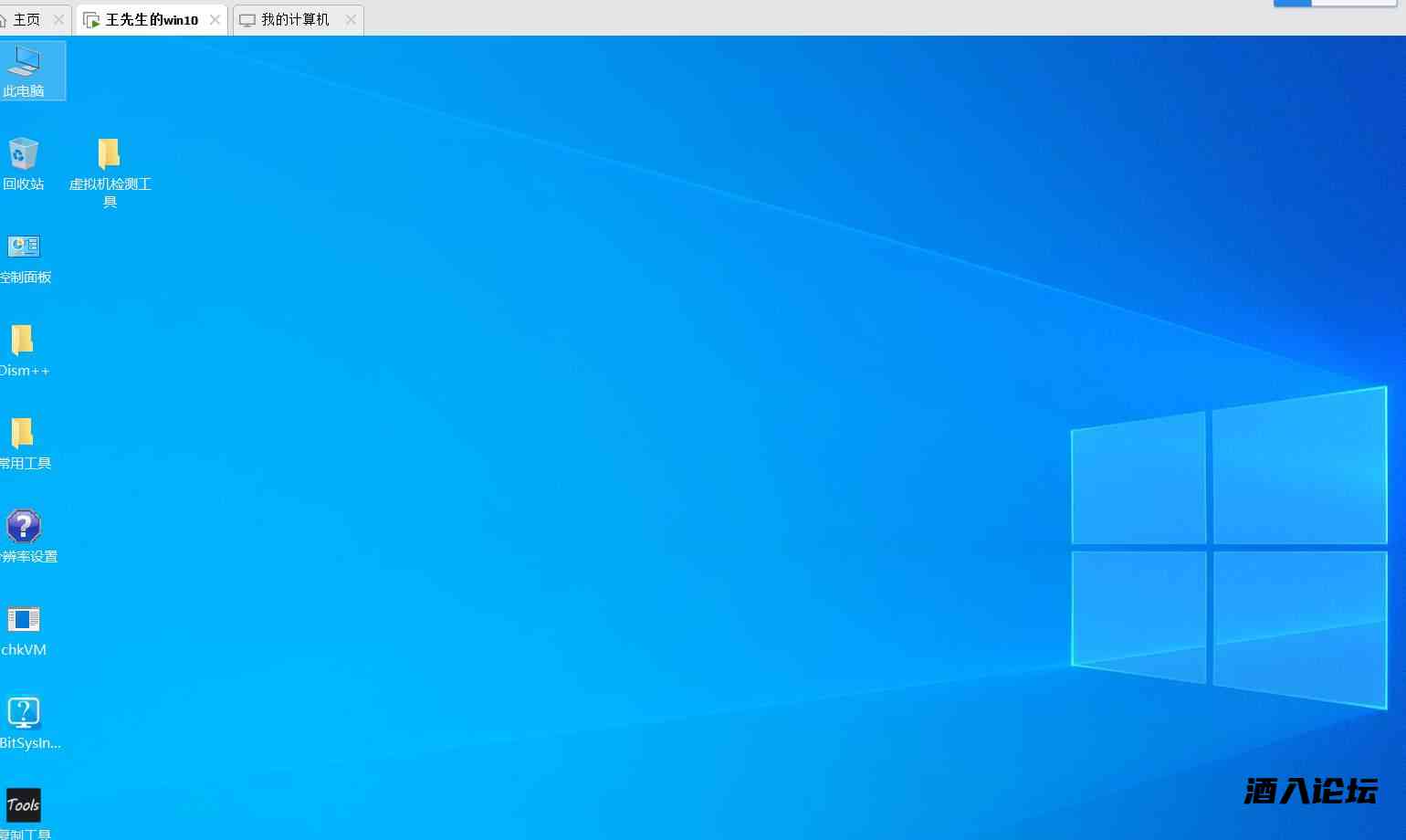This screenshot has width=1406, height=840.
Task: Click the 虚拟机检测工具 label text
Action: (110, 193)
